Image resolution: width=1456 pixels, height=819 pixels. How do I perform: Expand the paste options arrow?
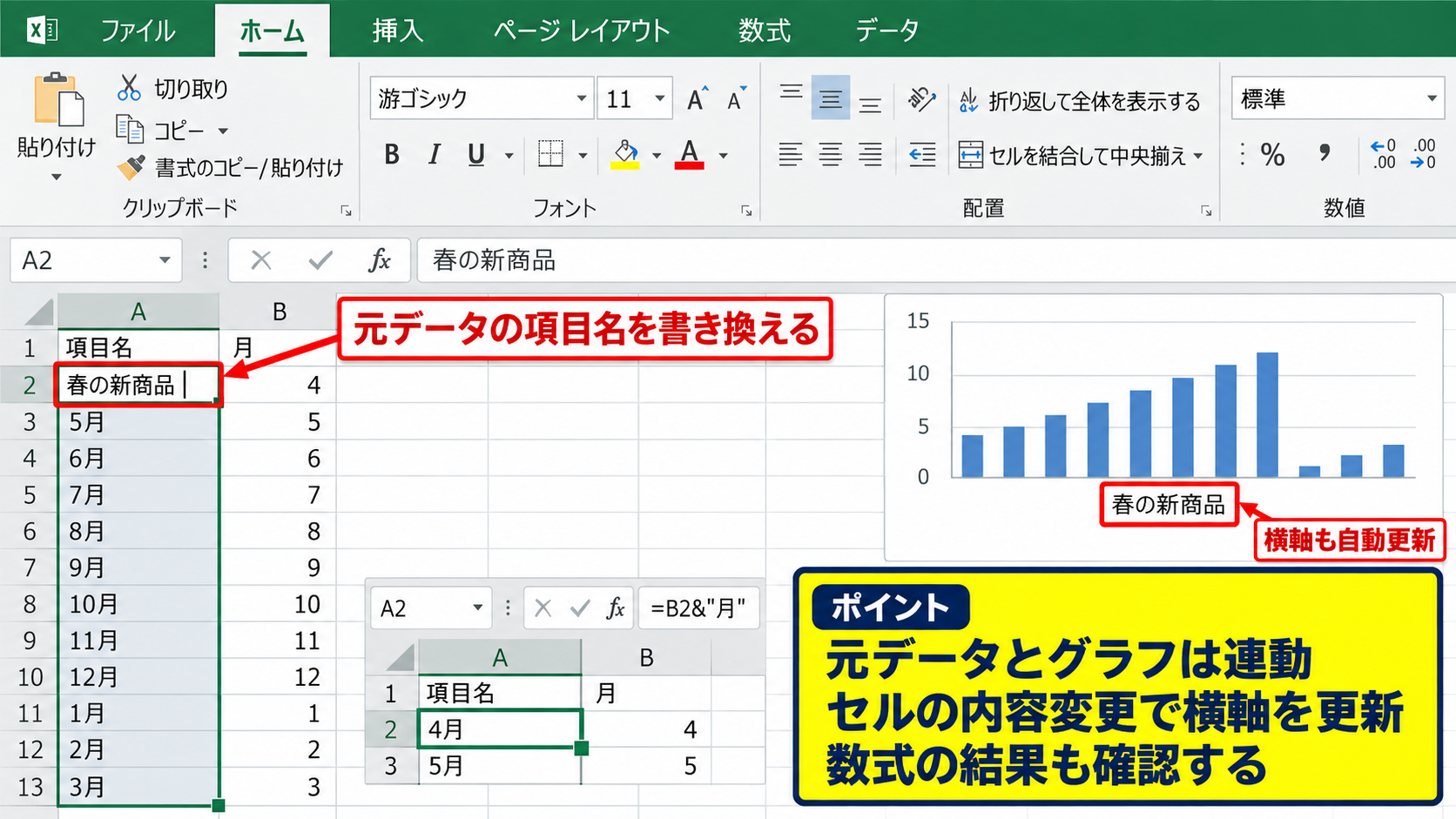57,177
